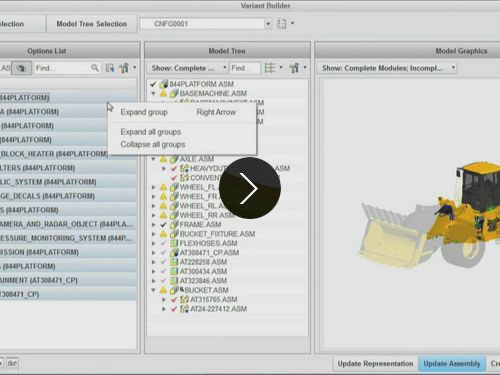Toggle the red checkmark beside AT315765.ASM

[x=174, y=300]
